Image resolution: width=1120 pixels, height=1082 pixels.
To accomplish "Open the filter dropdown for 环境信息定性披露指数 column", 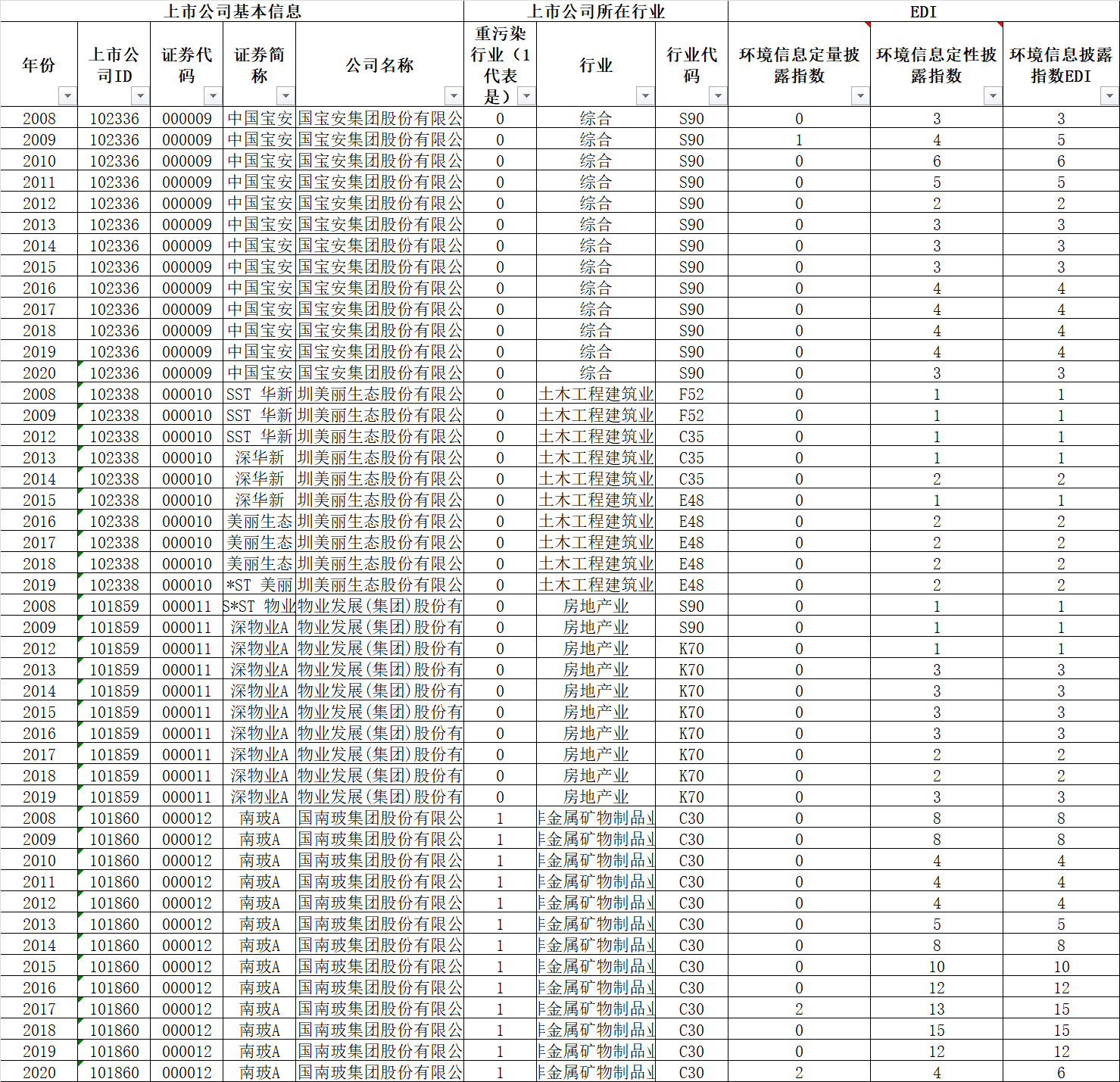I will tap(993, 96).
